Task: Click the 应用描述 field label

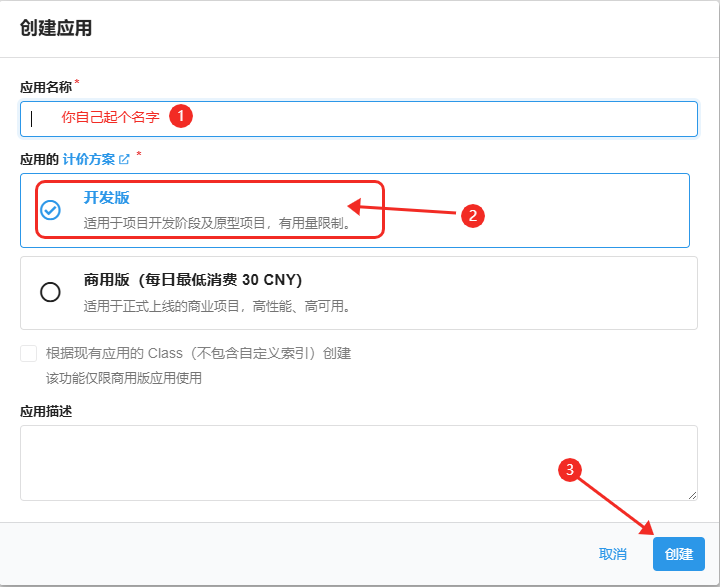Action: click(x=46, y=411)
